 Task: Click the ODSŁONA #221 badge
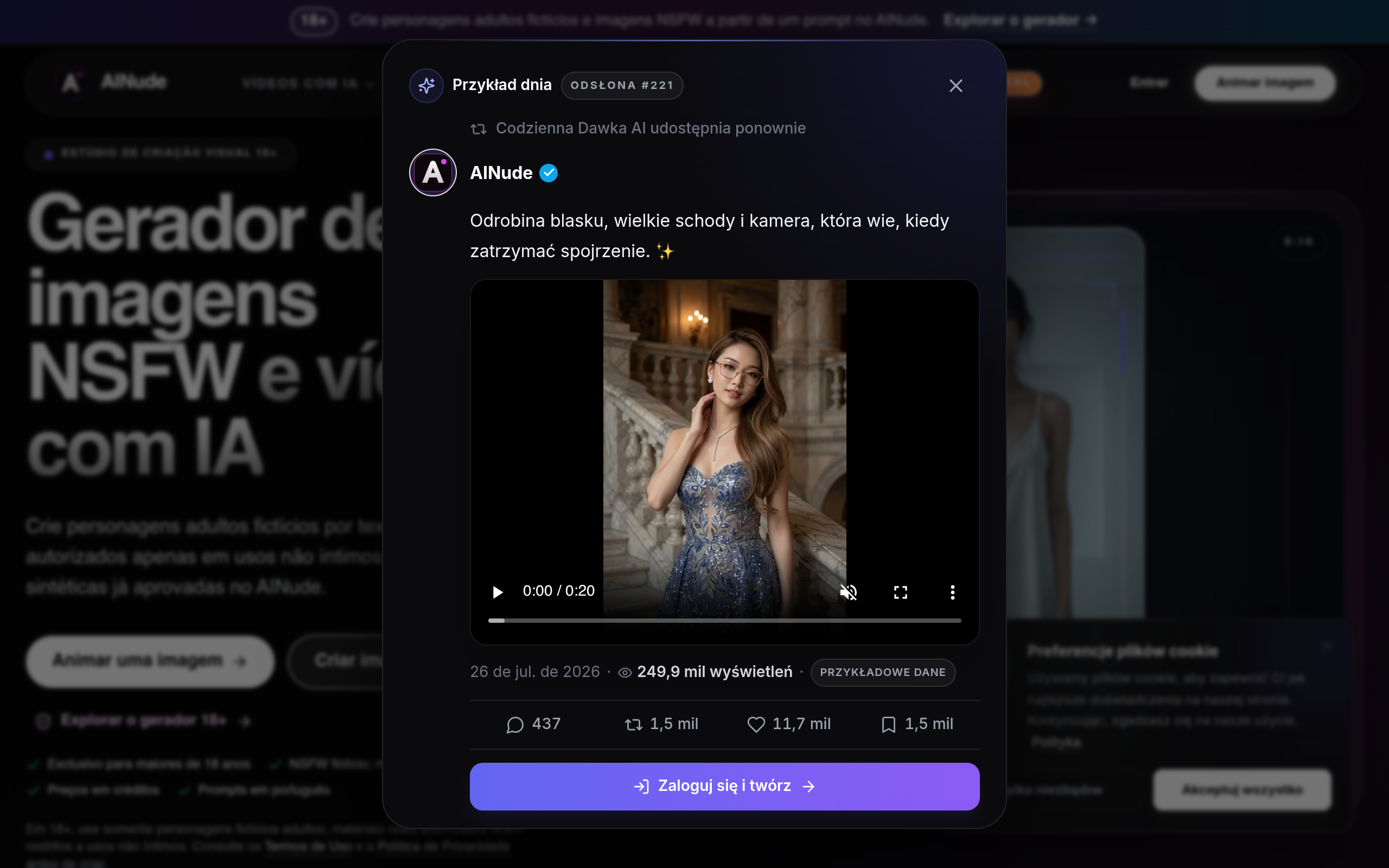point(622,86)
